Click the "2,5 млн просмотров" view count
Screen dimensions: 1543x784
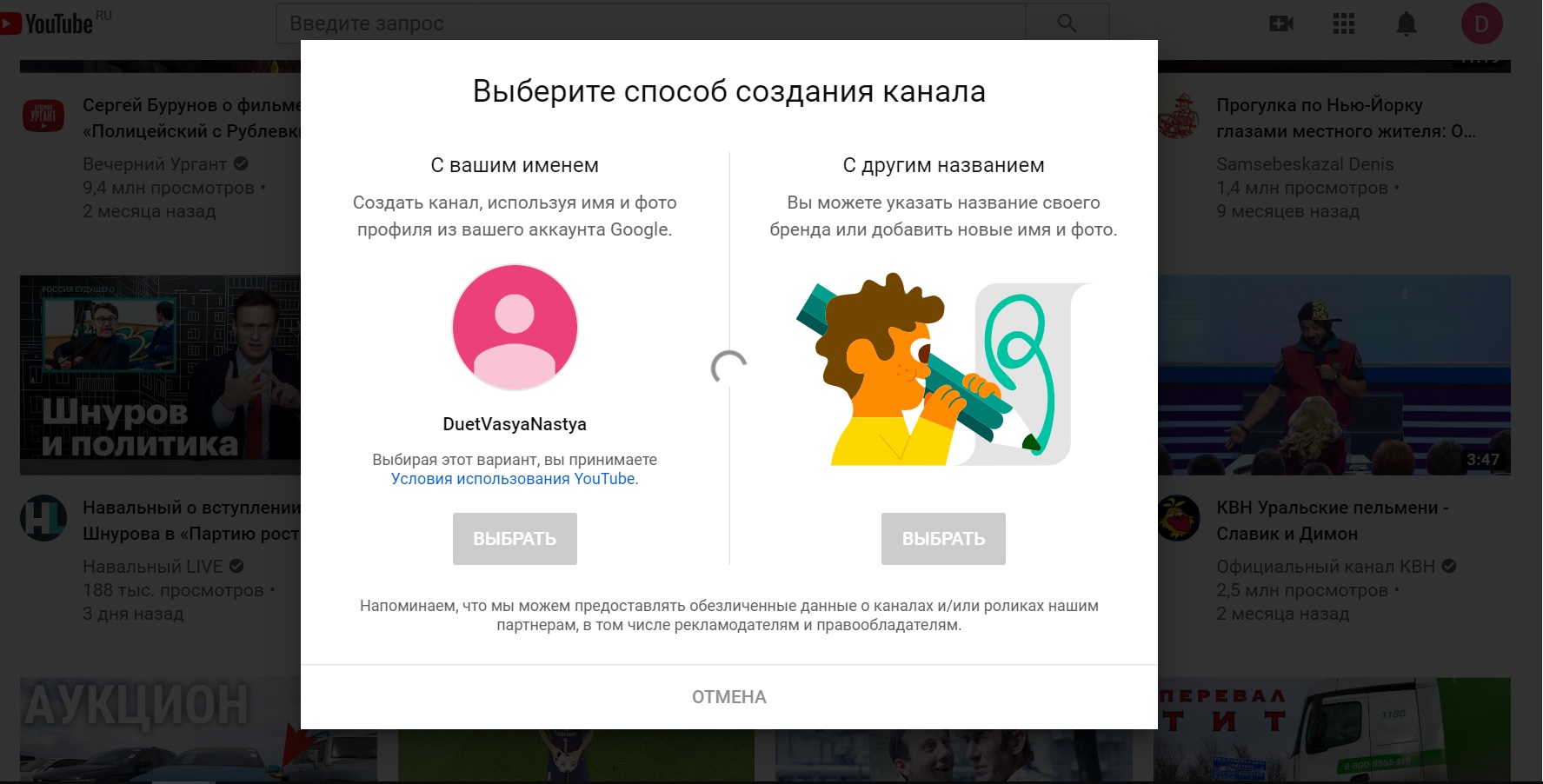point(1302,590)
